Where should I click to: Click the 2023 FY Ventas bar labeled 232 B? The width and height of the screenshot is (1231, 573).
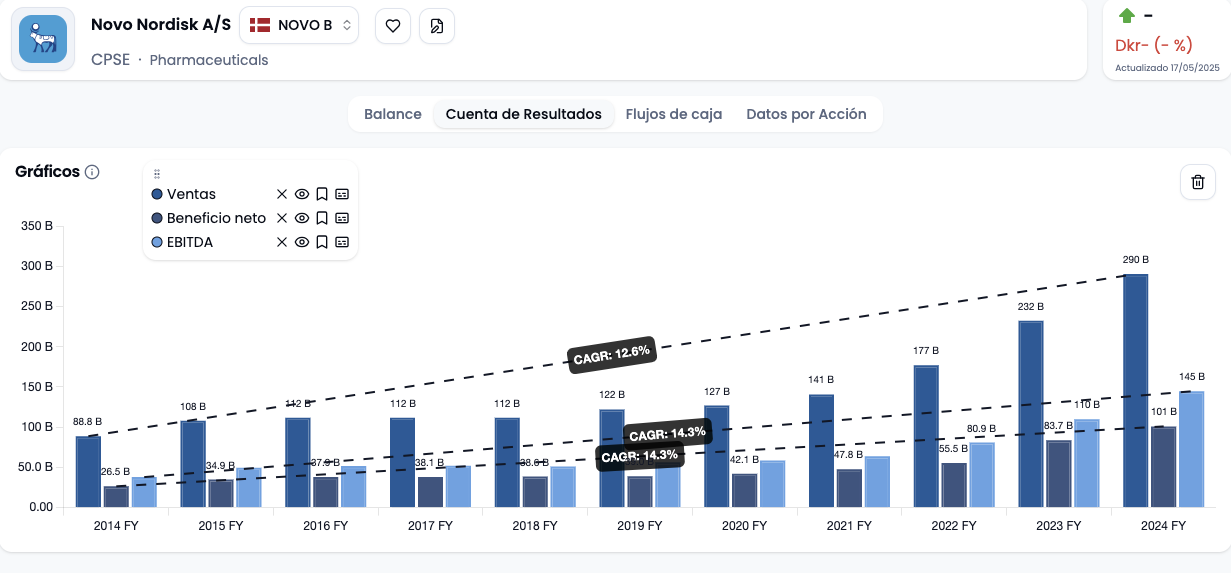pyautogui.click(x=1031, y=414)
